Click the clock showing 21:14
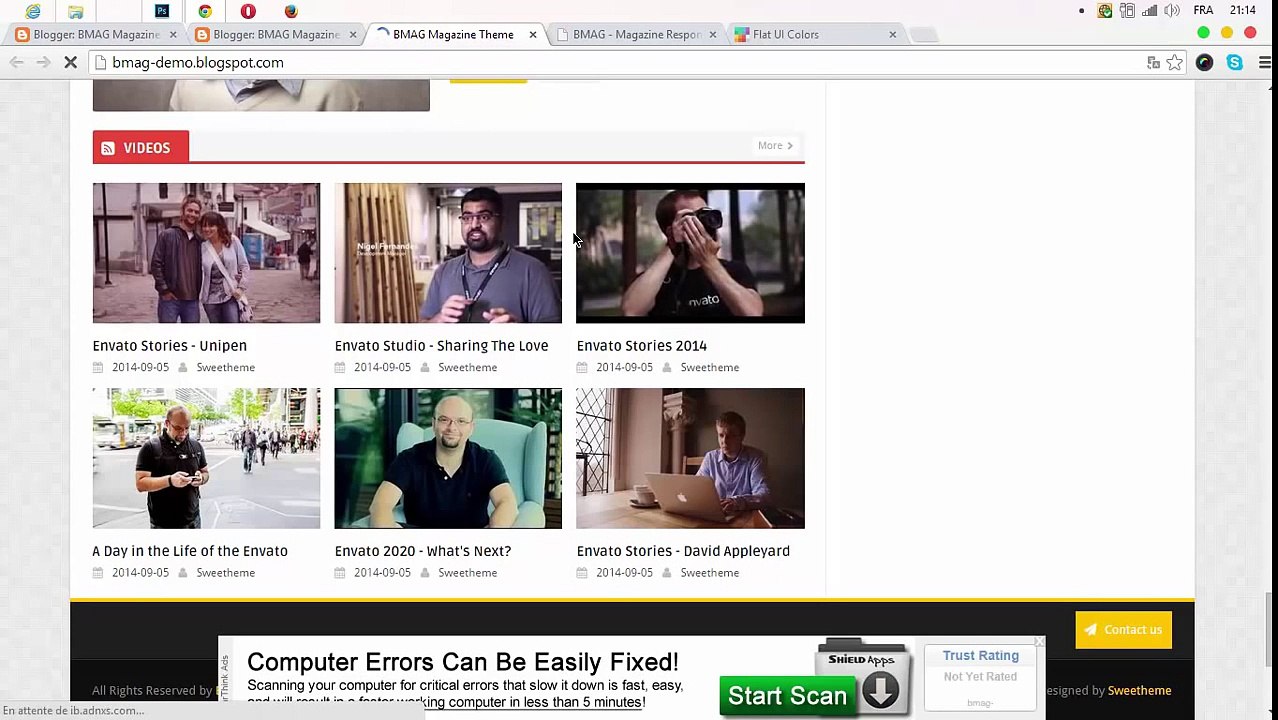The height and width of the screenshot is (720, 1278). point(1243,10)
